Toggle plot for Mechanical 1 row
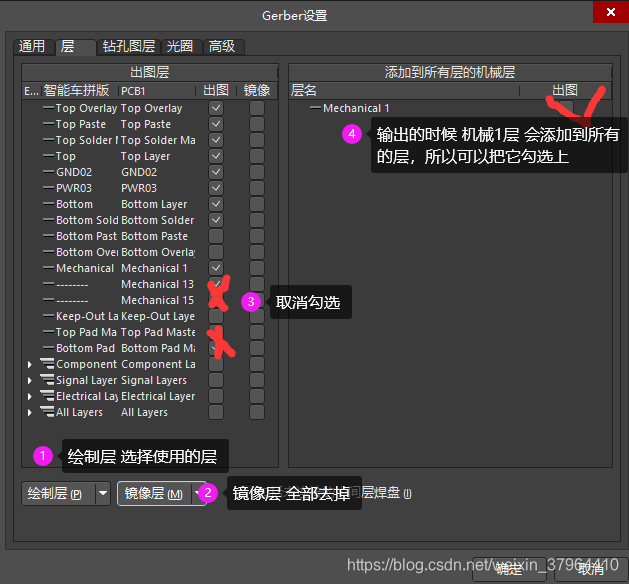 (216, 268)
